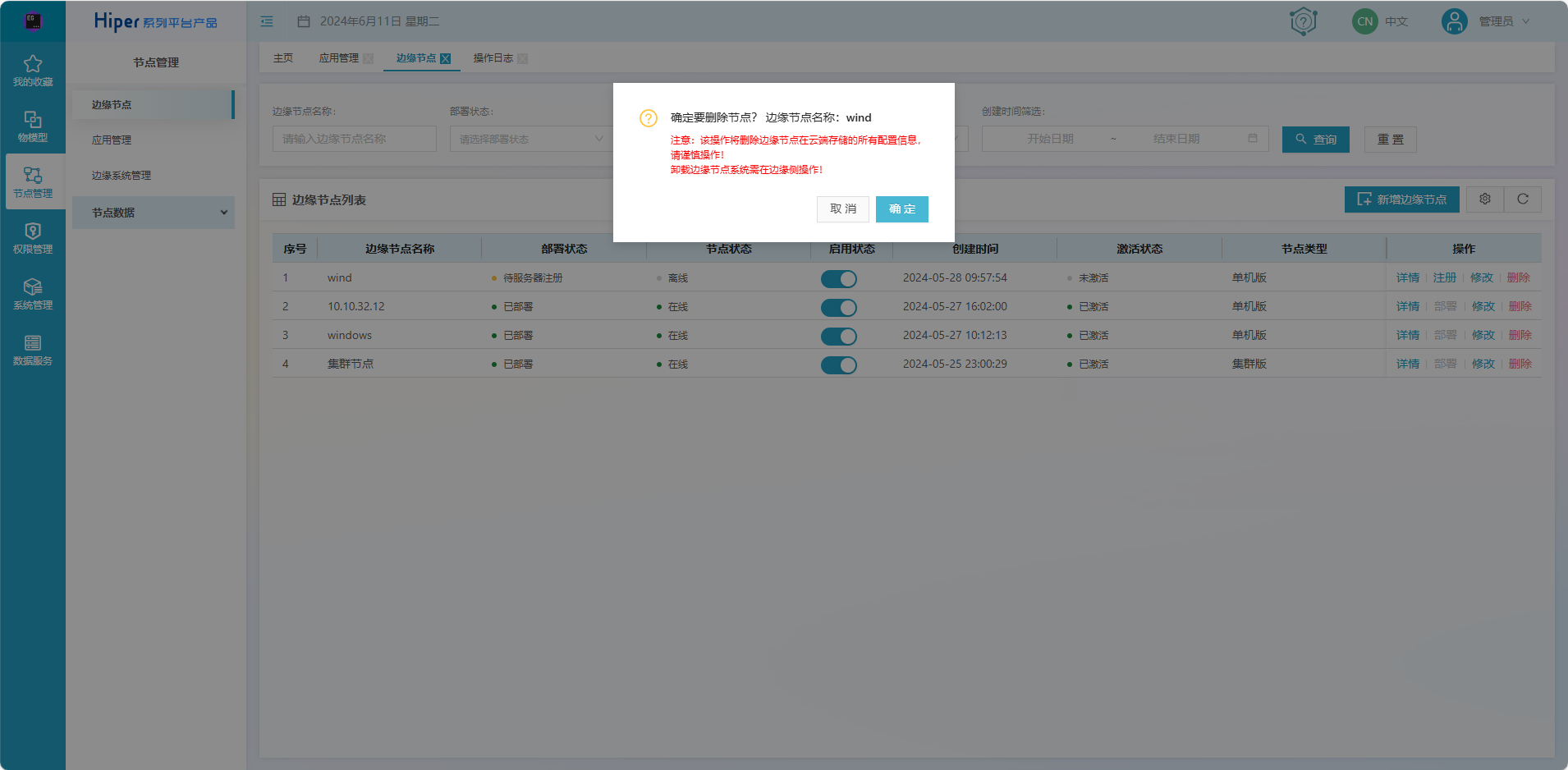
Task: Click 修改 for 10.10.32.12 row
Action: point(1483,307)
